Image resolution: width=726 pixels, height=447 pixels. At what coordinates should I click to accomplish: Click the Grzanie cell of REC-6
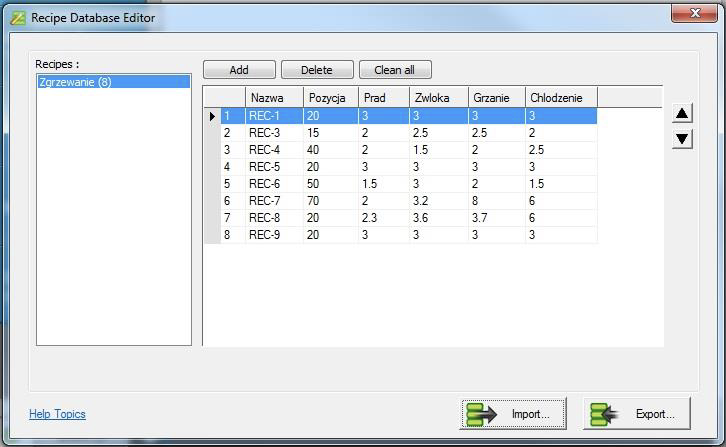tap(496, 184)
